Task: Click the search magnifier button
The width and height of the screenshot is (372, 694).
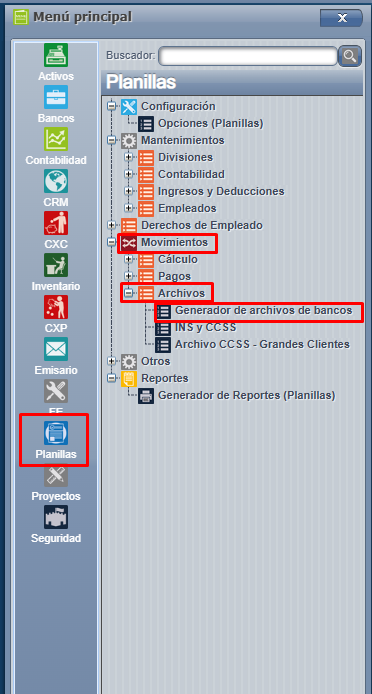Action: tap(350, 56)
